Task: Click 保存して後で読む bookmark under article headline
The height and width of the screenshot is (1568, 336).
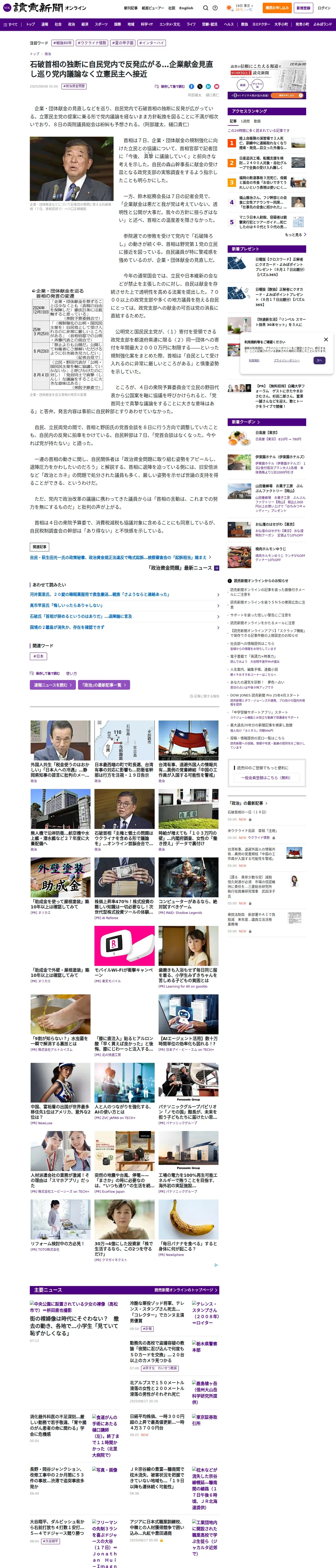Action: point(170,87)
